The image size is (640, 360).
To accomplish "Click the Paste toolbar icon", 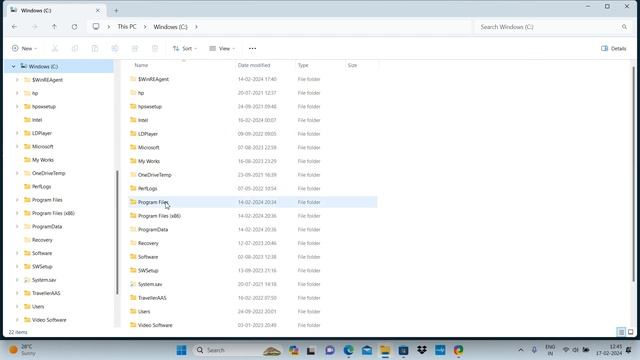I will (x=95, y=49).
